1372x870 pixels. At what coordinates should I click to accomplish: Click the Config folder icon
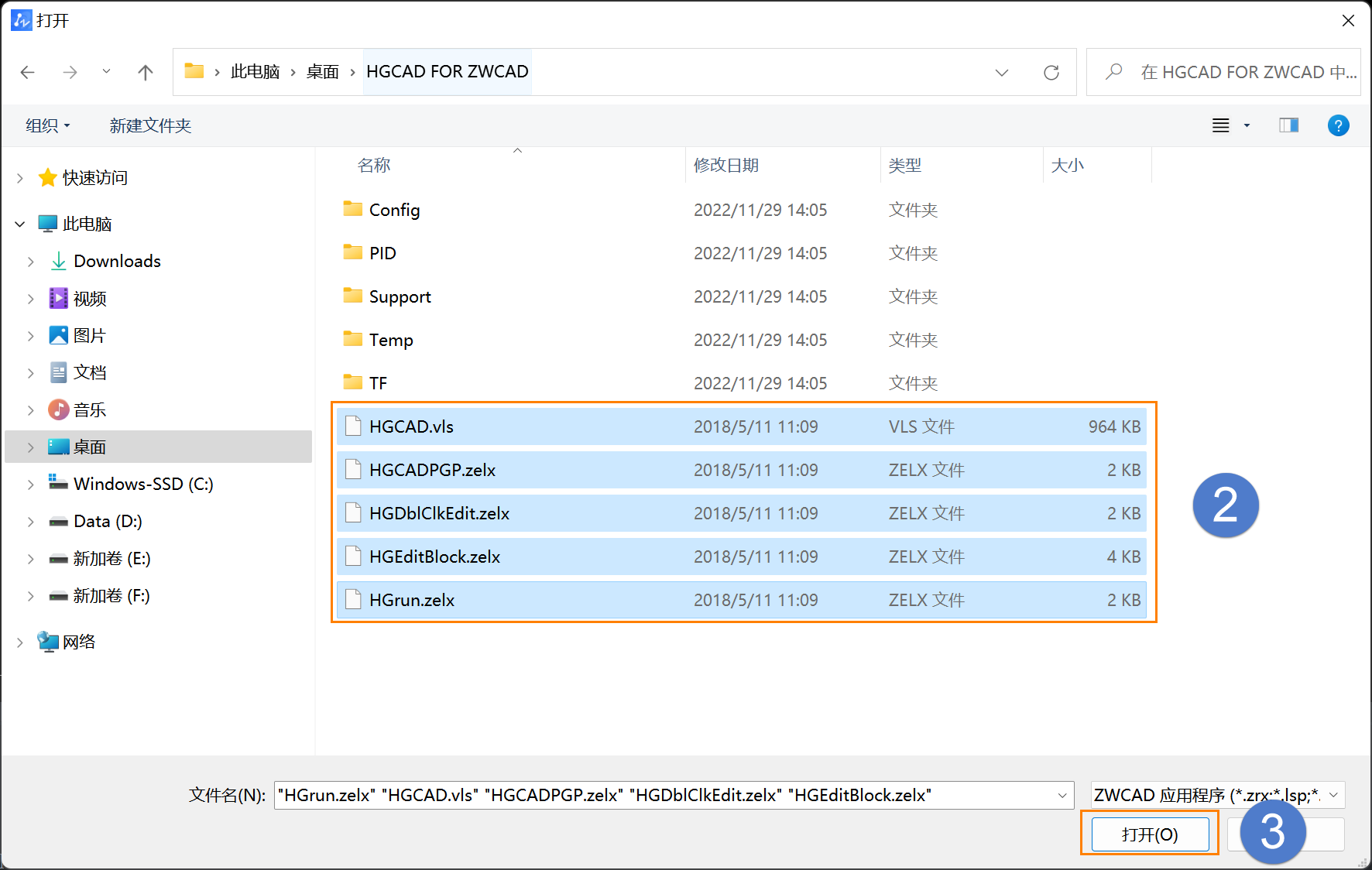tap(353, 209)
